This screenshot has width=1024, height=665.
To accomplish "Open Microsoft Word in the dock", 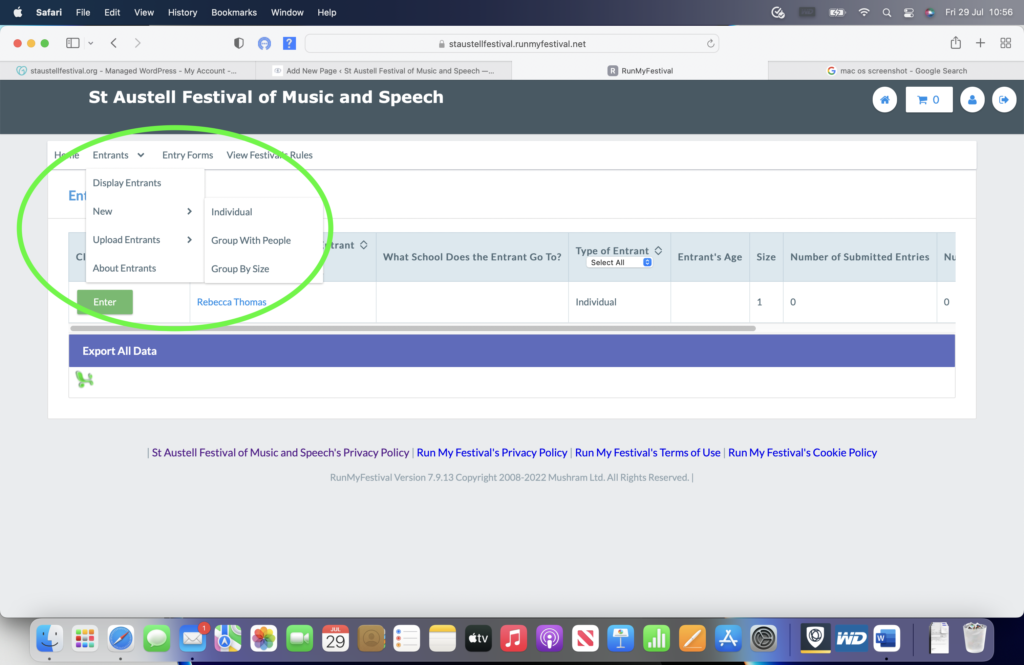I will pyautogui.click(x=886, y=638).
